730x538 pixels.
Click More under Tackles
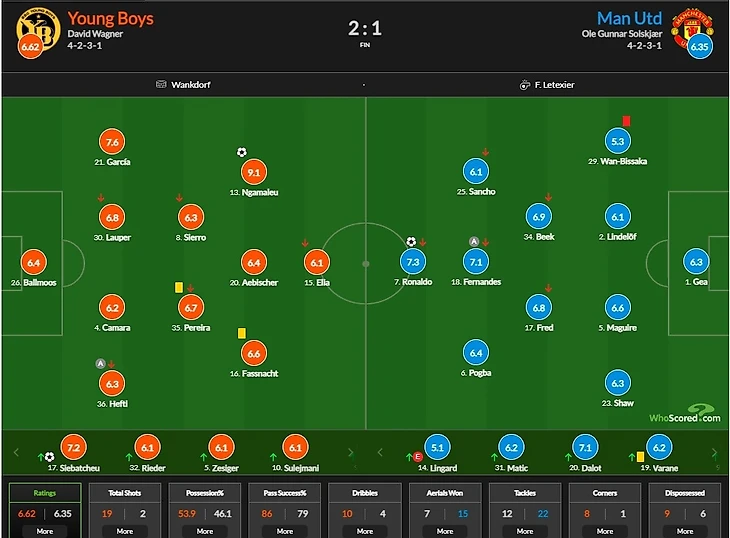[x=525, y=531]
